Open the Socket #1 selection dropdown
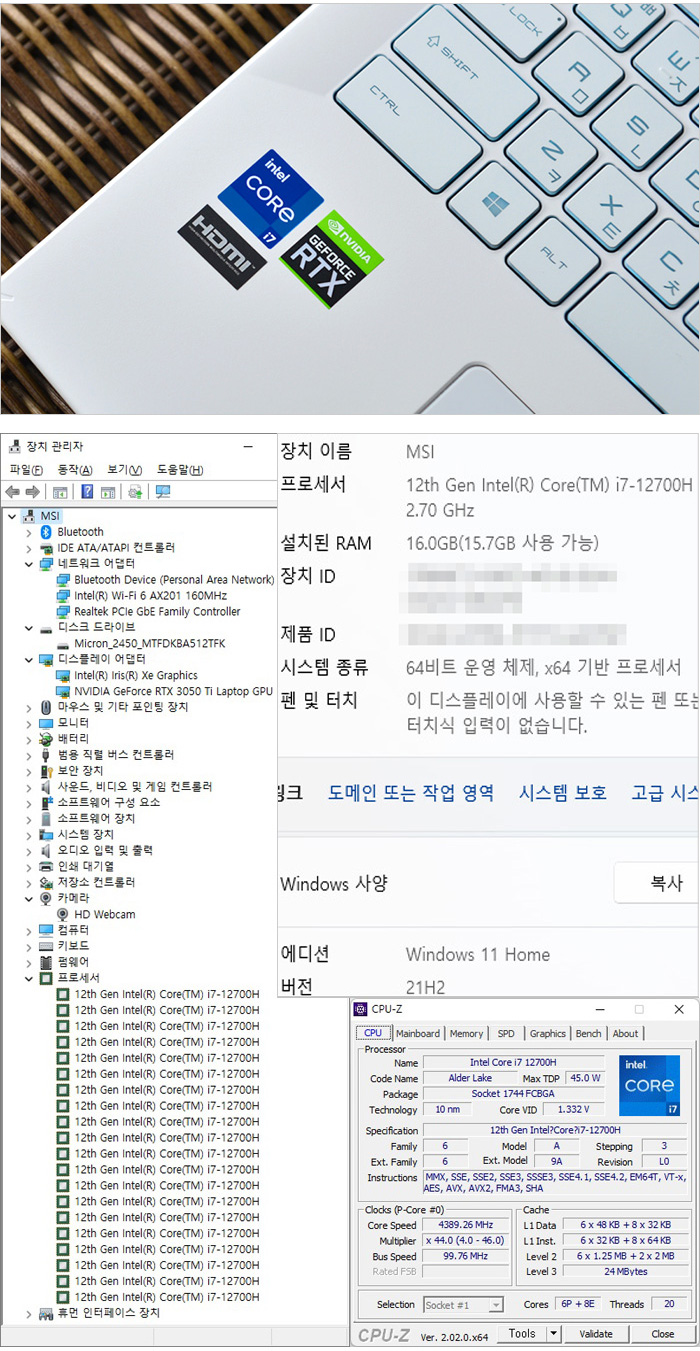700x1351 pixels. point(495,1305)
